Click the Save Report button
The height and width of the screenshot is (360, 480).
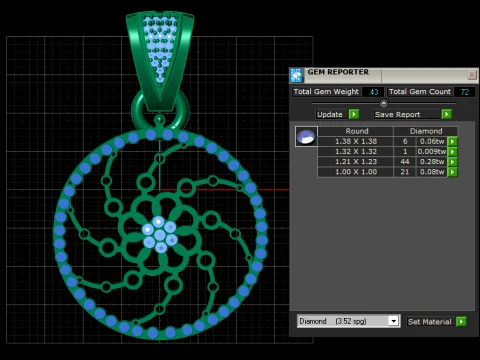[407, 114]
